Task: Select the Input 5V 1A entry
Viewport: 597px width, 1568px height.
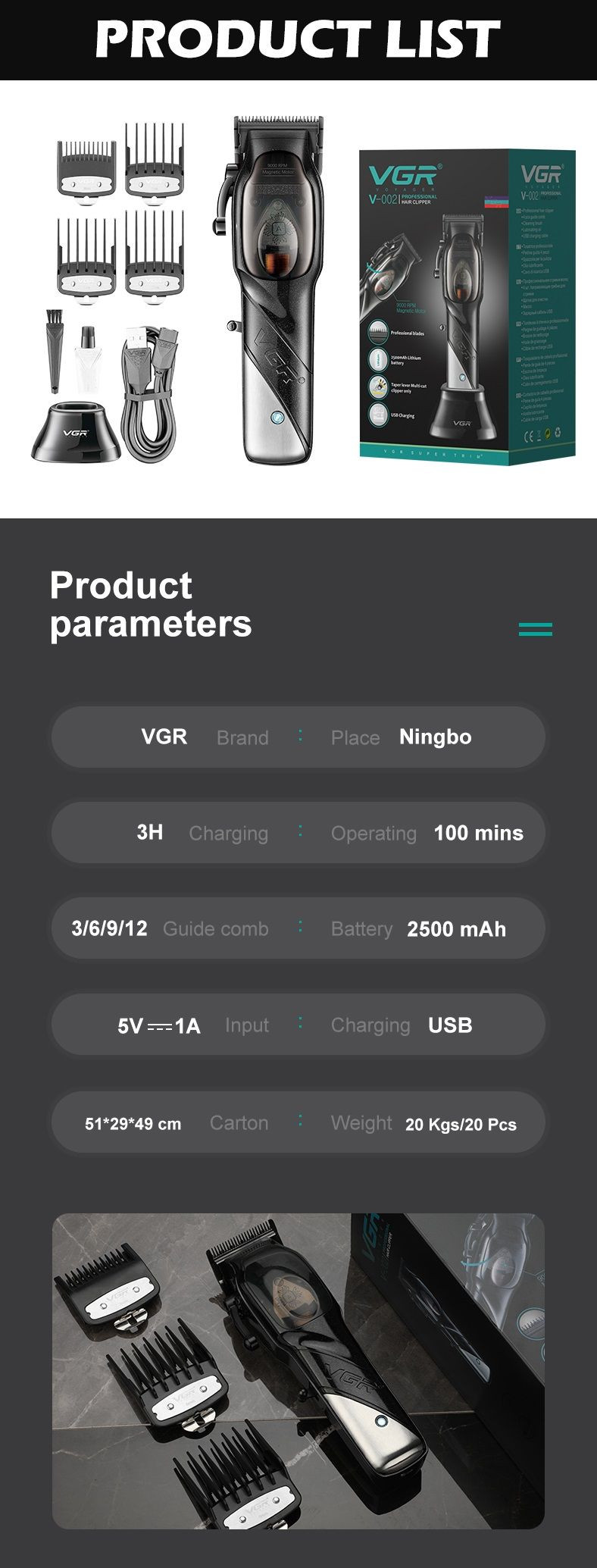Action: pyautogui.click(x=193, y=1025)
